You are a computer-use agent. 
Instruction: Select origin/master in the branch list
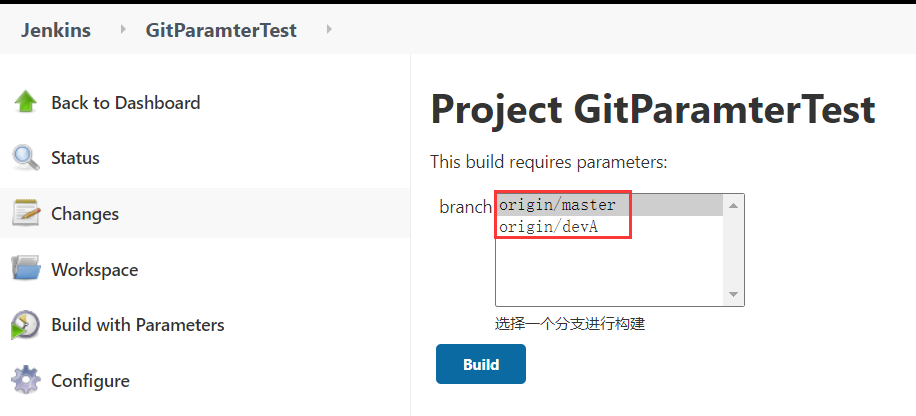tap(558, 205)
